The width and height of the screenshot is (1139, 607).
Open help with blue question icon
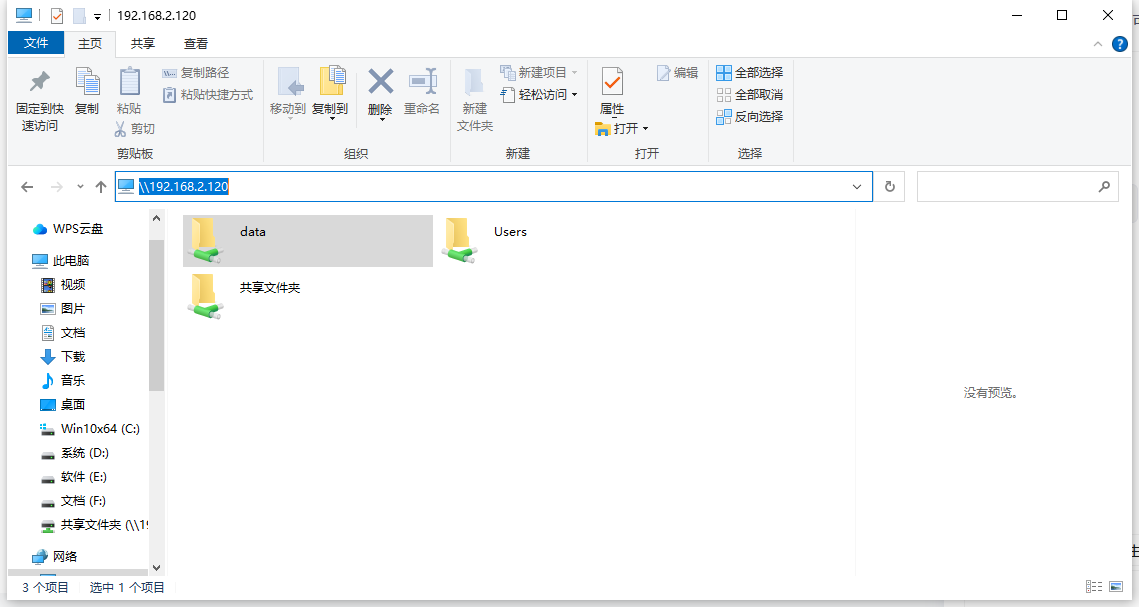(1120, 44)
